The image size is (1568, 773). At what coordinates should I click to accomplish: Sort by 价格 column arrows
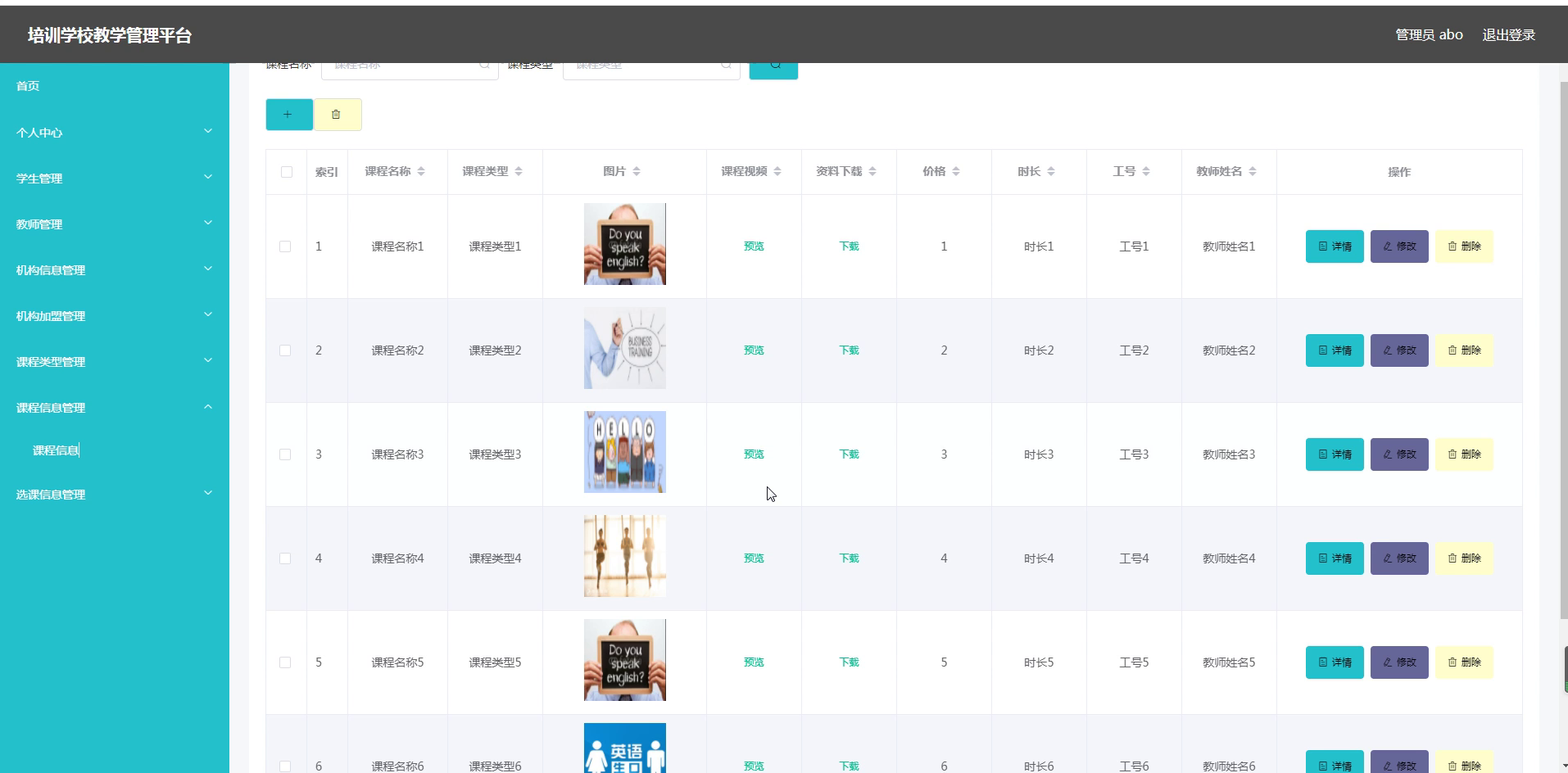pos(956,171)
